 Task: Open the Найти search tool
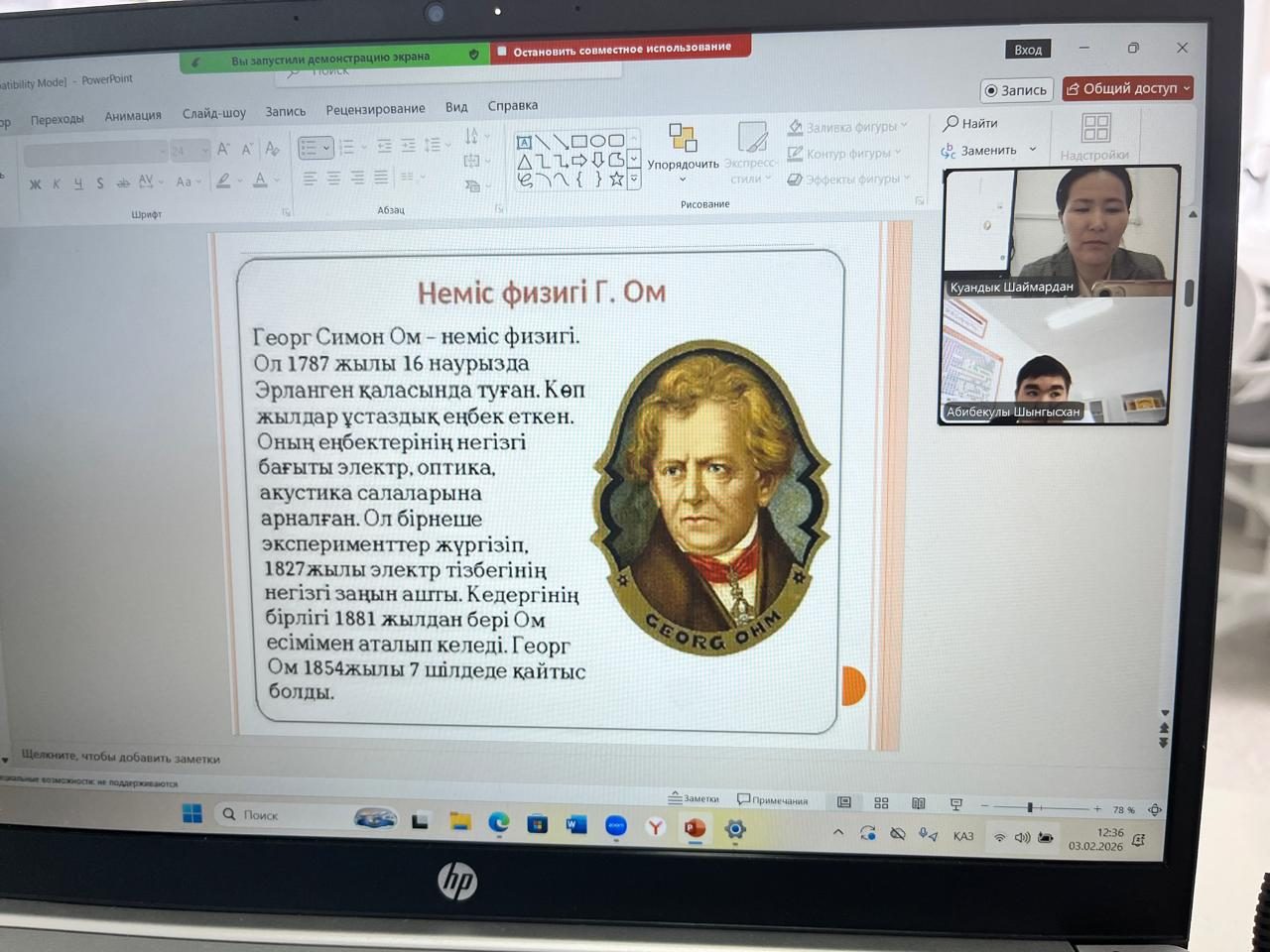coord(970,123)
